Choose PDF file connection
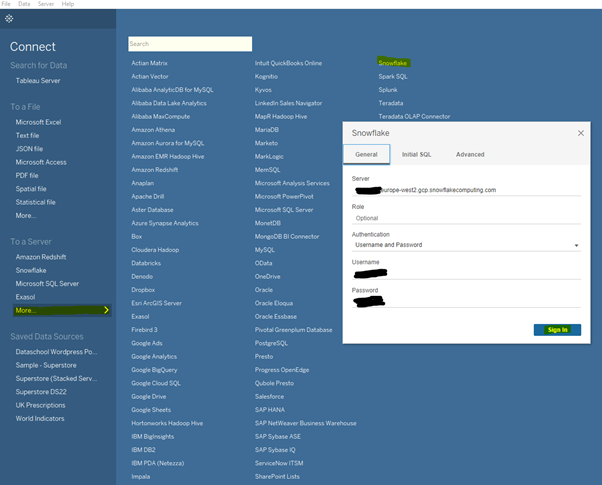 27,175
